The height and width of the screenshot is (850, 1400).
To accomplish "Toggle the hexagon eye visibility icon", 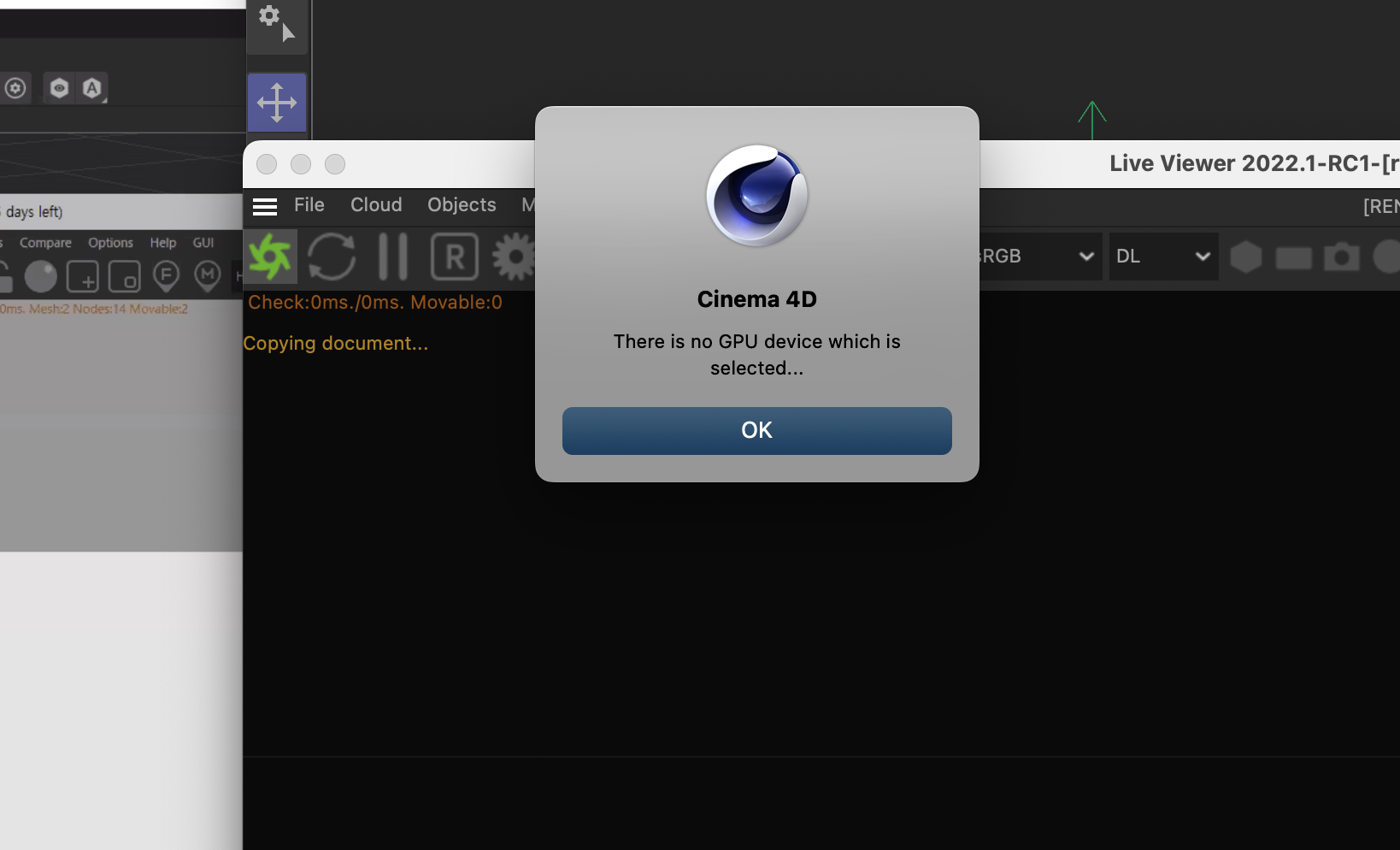I will (x=59, y=88).
